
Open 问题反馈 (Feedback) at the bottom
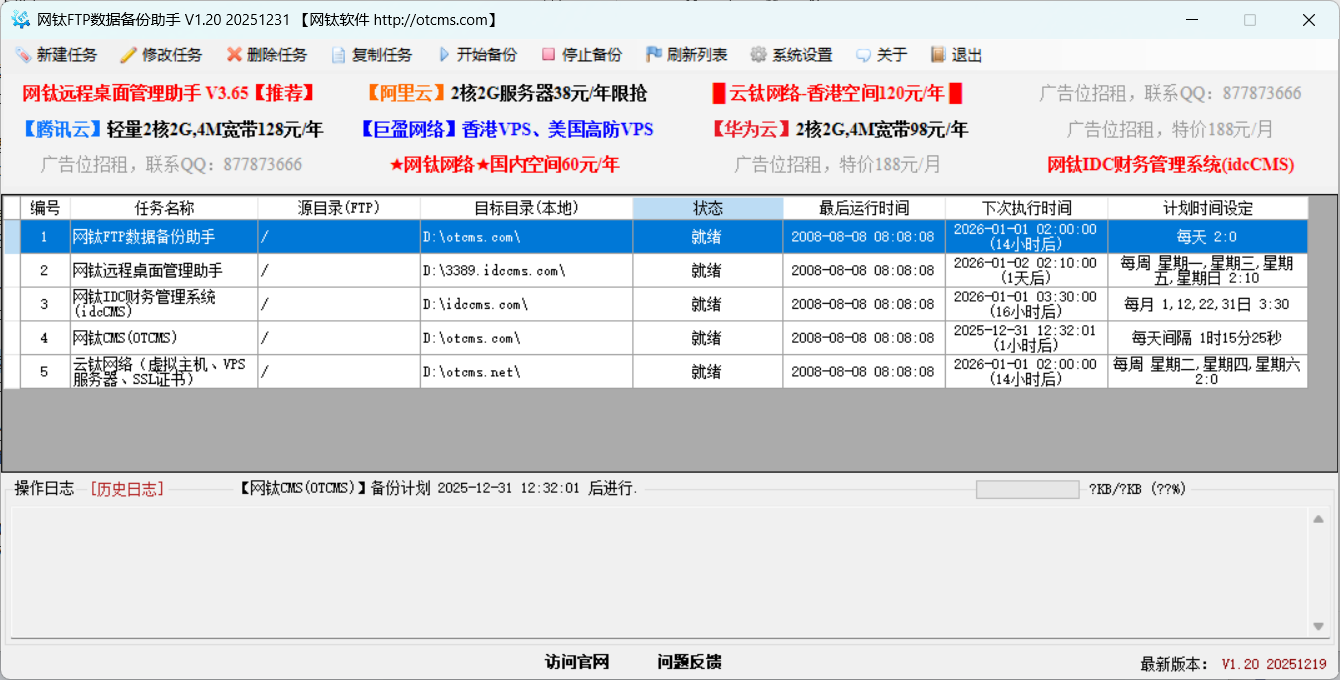690,661
